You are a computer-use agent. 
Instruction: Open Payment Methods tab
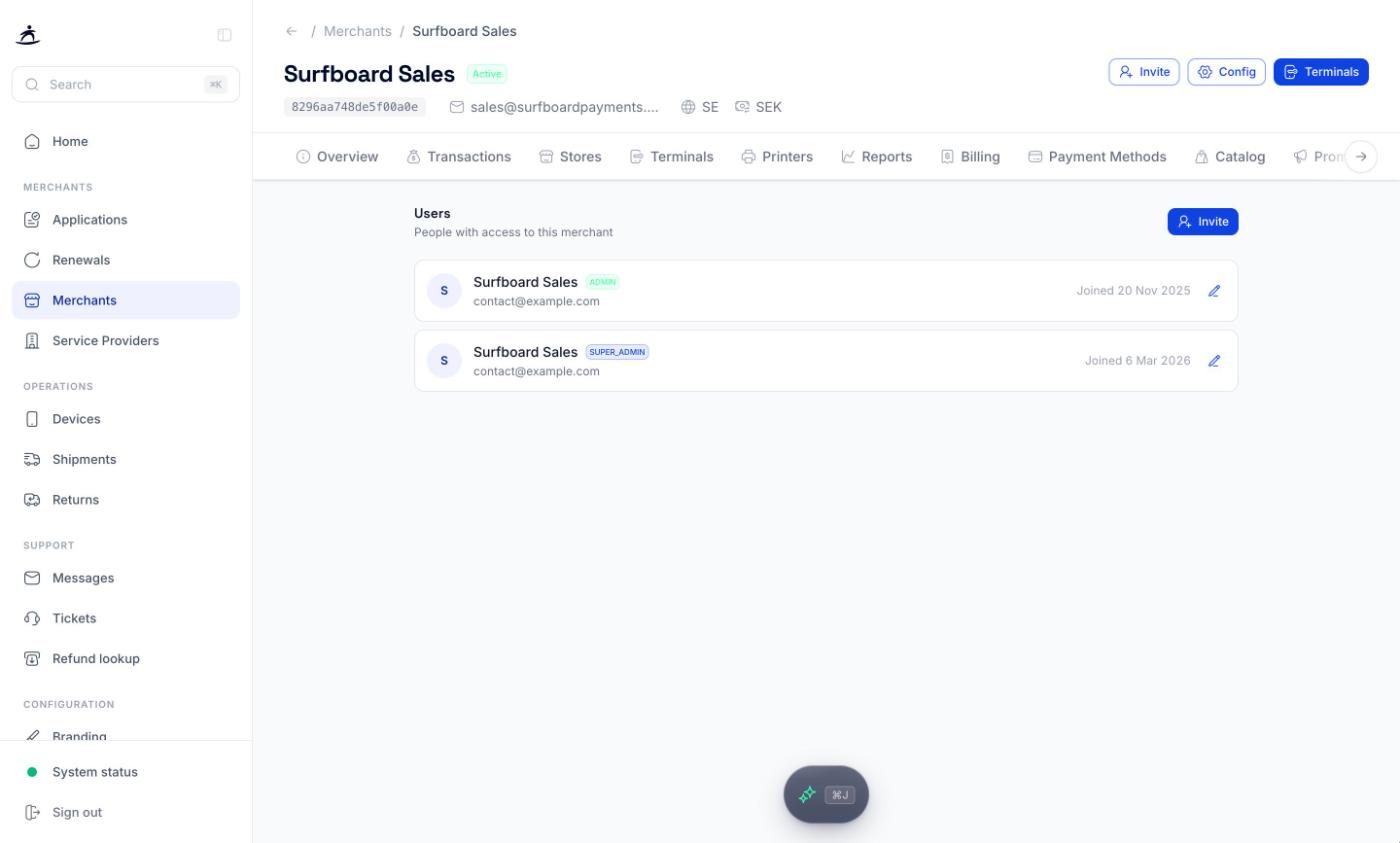tap(1097, 157)
